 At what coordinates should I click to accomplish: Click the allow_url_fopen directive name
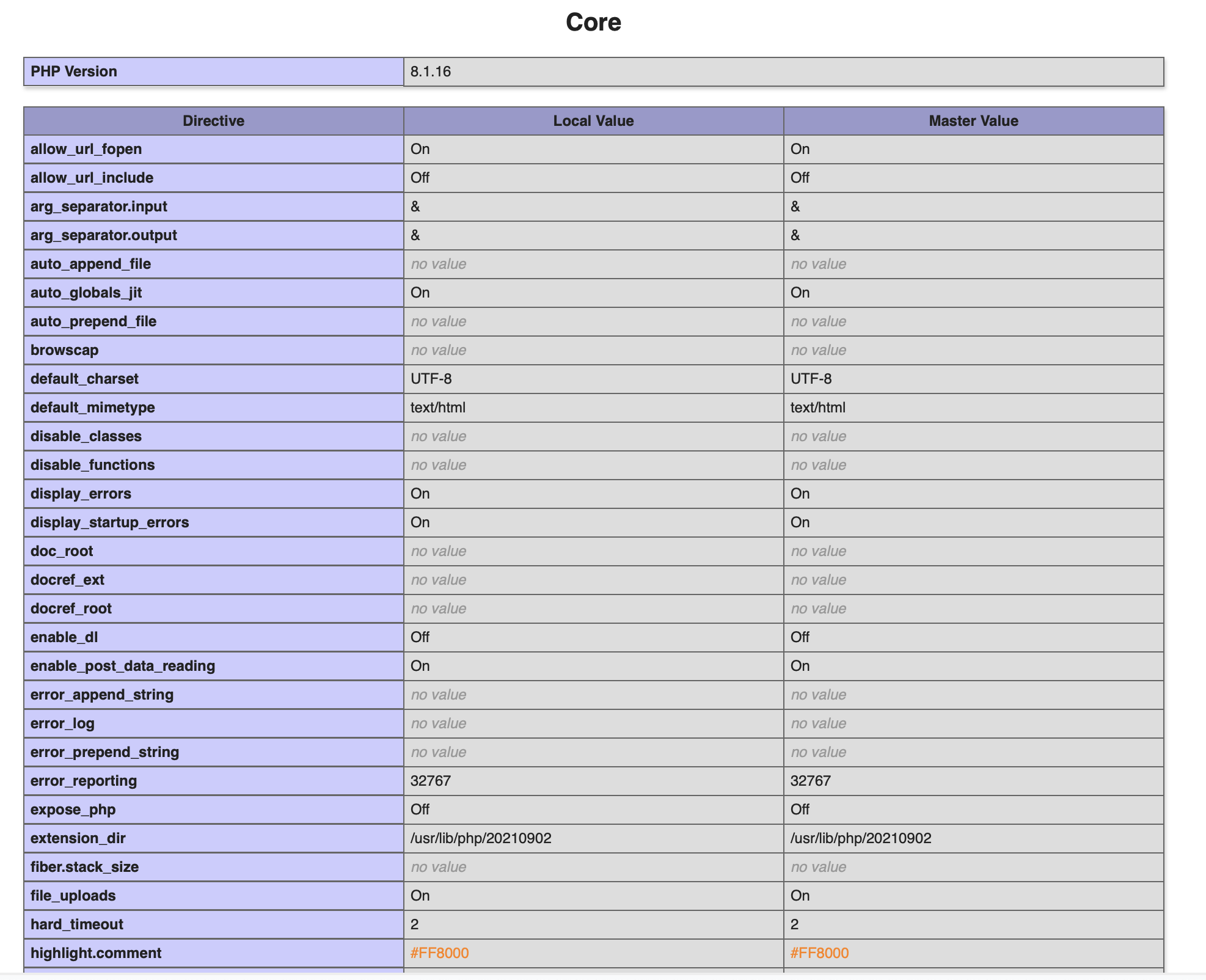86,149
